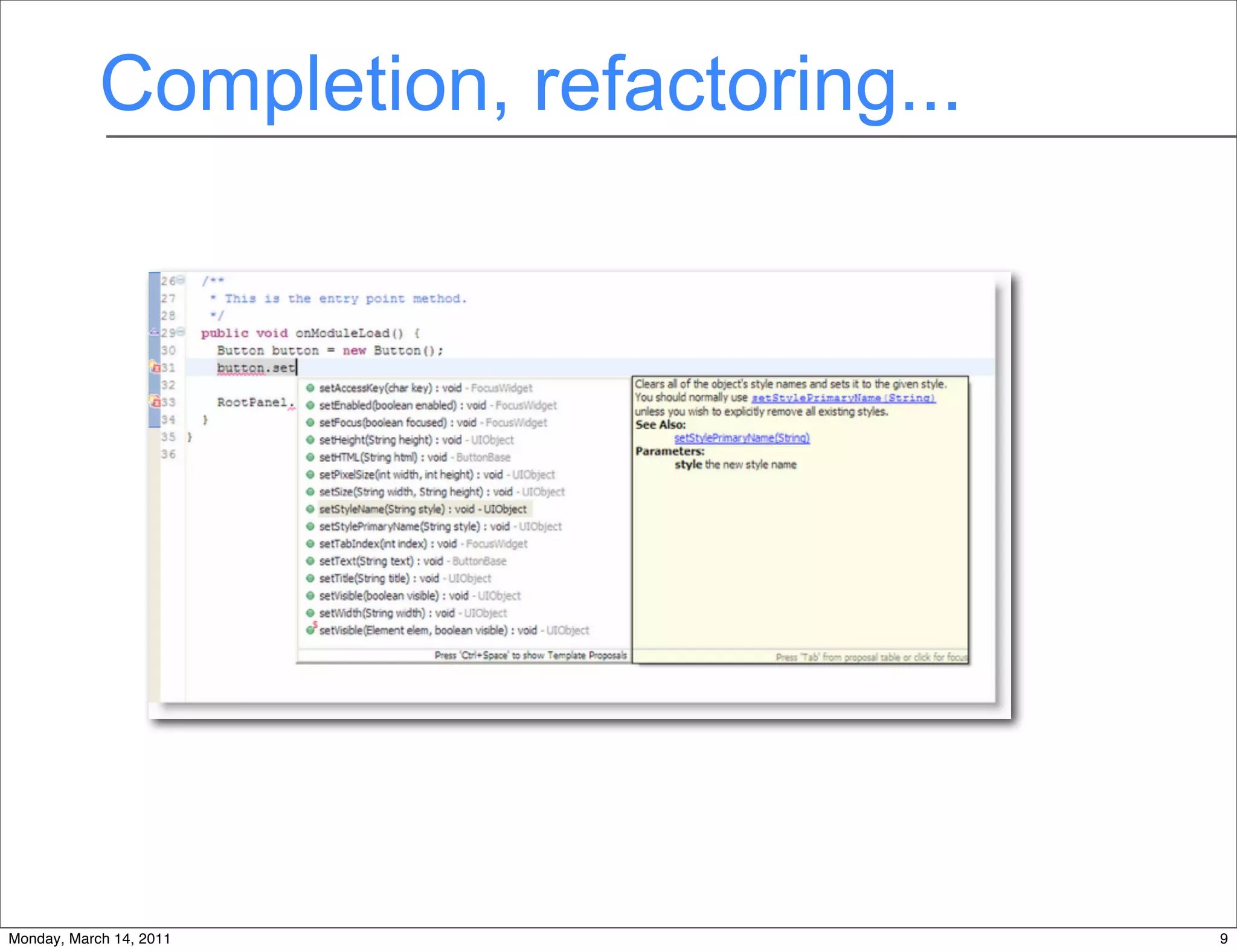Click the icon beside setVisible(boolean visible)
Image resolution: width=1237 pixels, height=952 pixels.
coord(310,596)
